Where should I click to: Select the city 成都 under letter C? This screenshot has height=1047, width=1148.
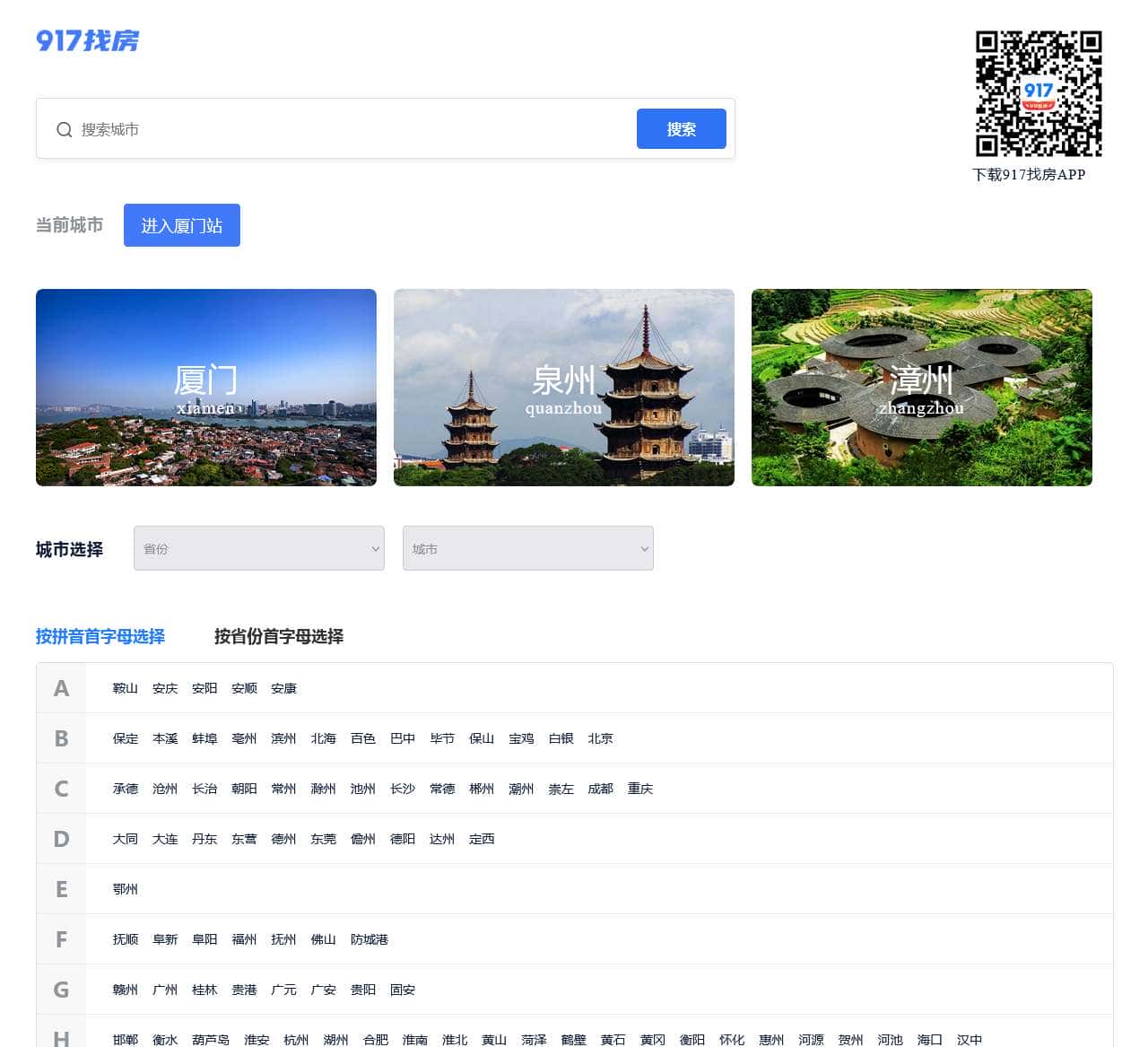click(x=600, y=789)
